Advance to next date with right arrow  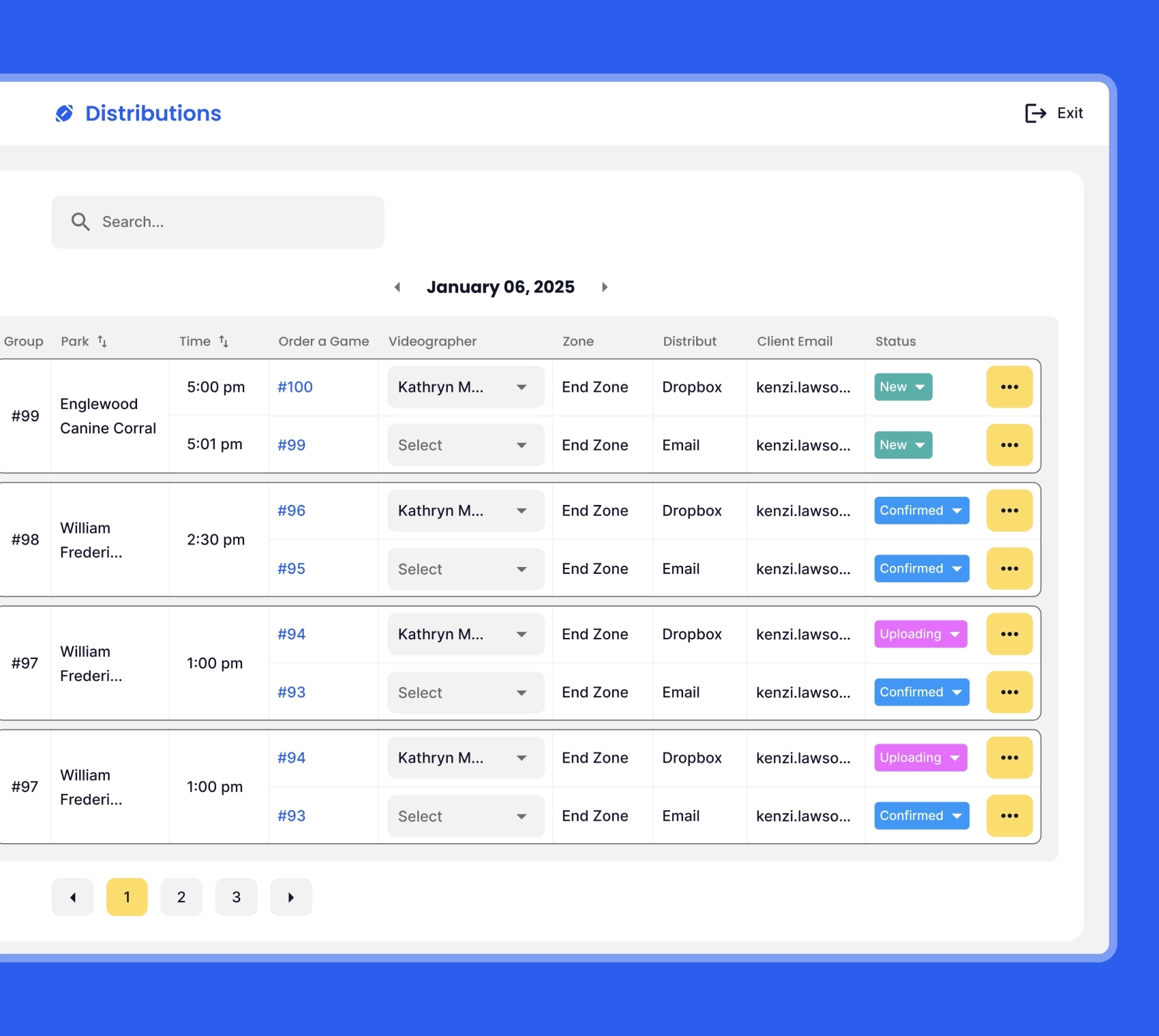coord(604,287)
